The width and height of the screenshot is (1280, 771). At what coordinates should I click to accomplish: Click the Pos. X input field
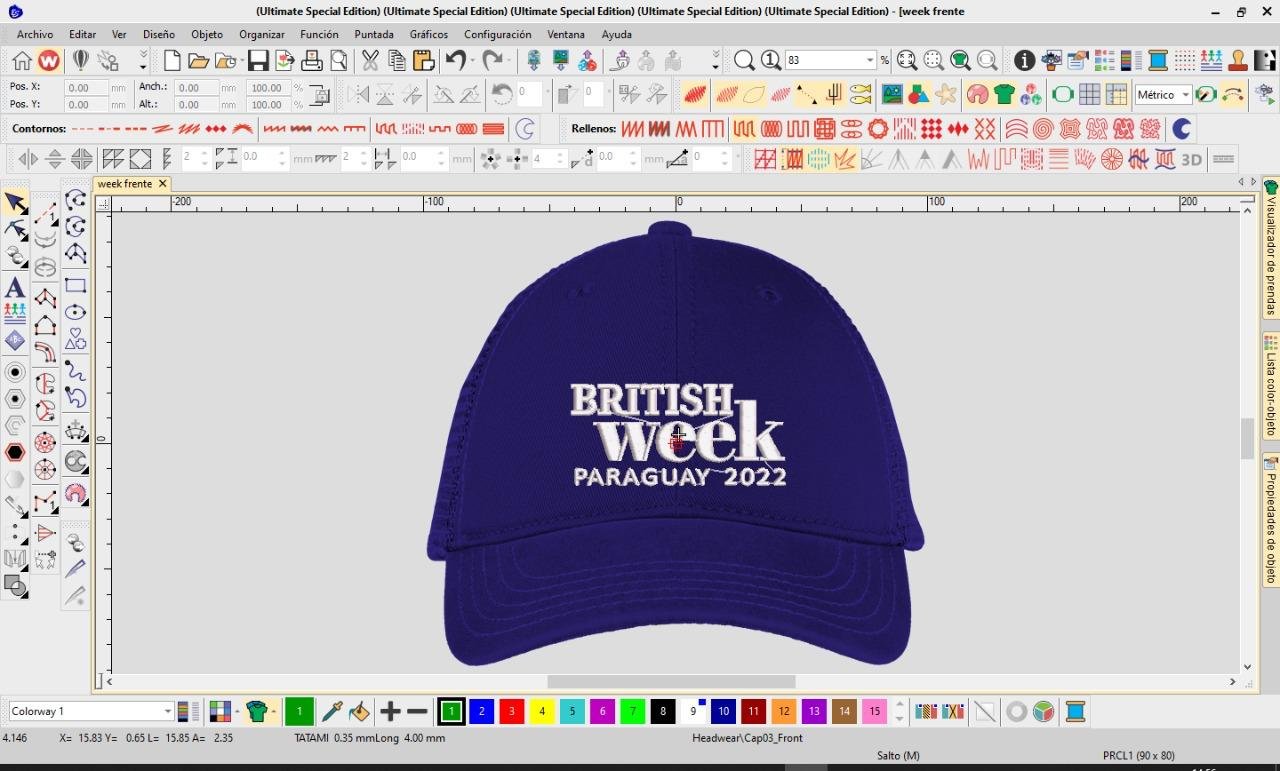[86, 87]
